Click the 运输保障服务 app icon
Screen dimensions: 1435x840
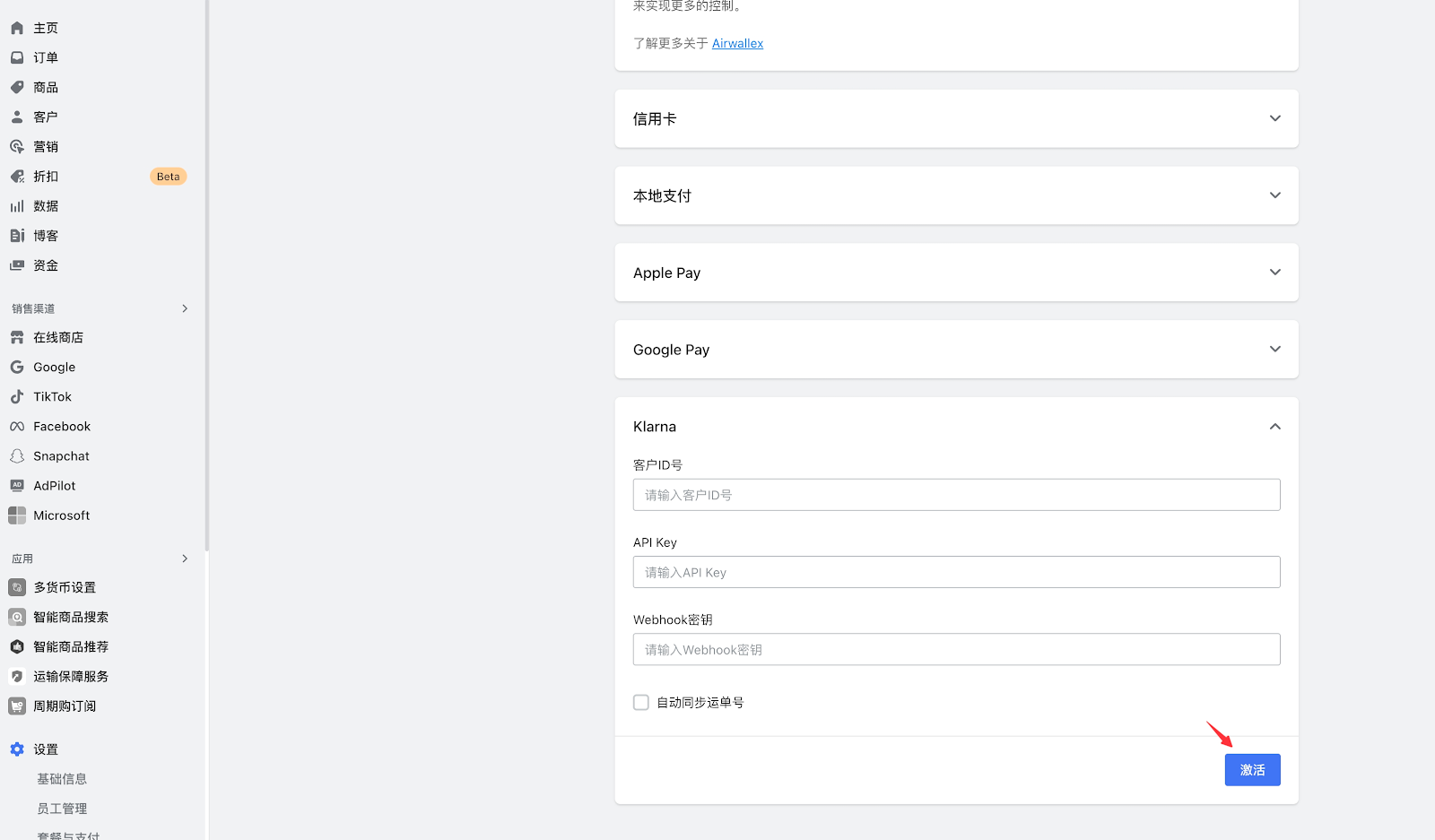pyautogui.click(x=17, y=676)
